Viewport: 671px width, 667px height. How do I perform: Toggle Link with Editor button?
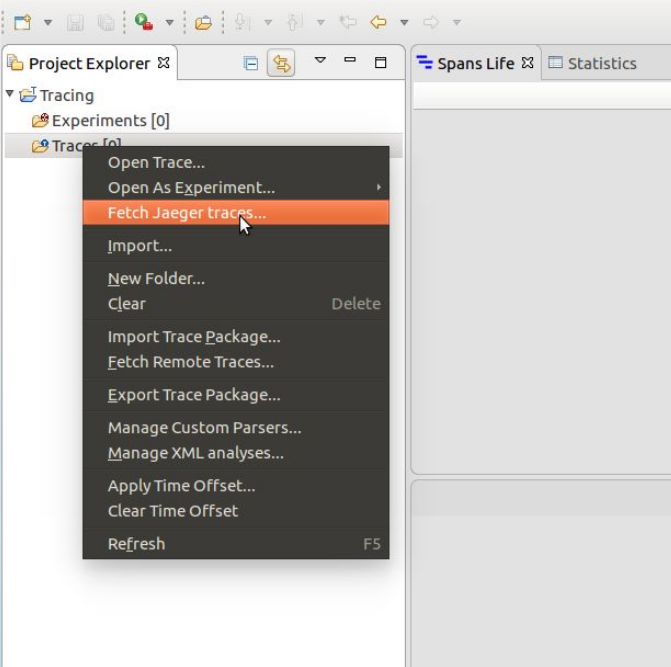point(281,63)
